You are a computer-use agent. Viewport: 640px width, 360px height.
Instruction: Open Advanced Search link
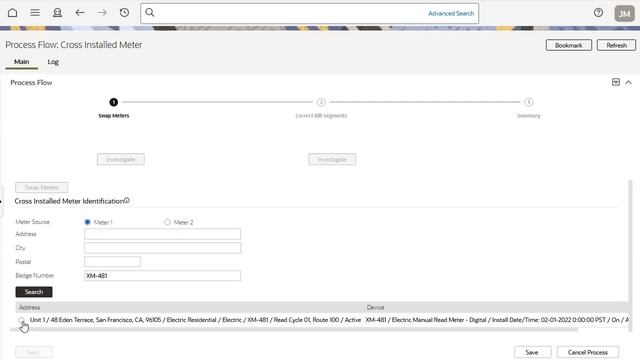tap(451, 13)
